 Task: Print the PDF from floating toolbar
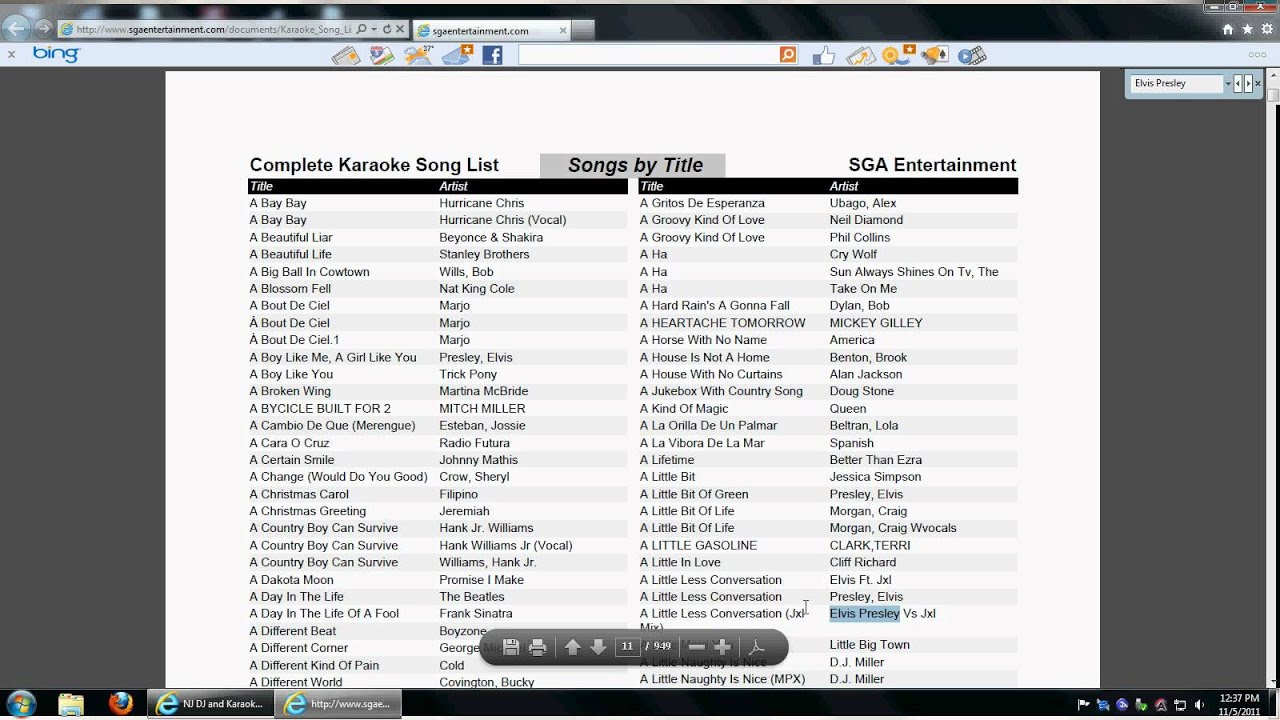[537, 647]
